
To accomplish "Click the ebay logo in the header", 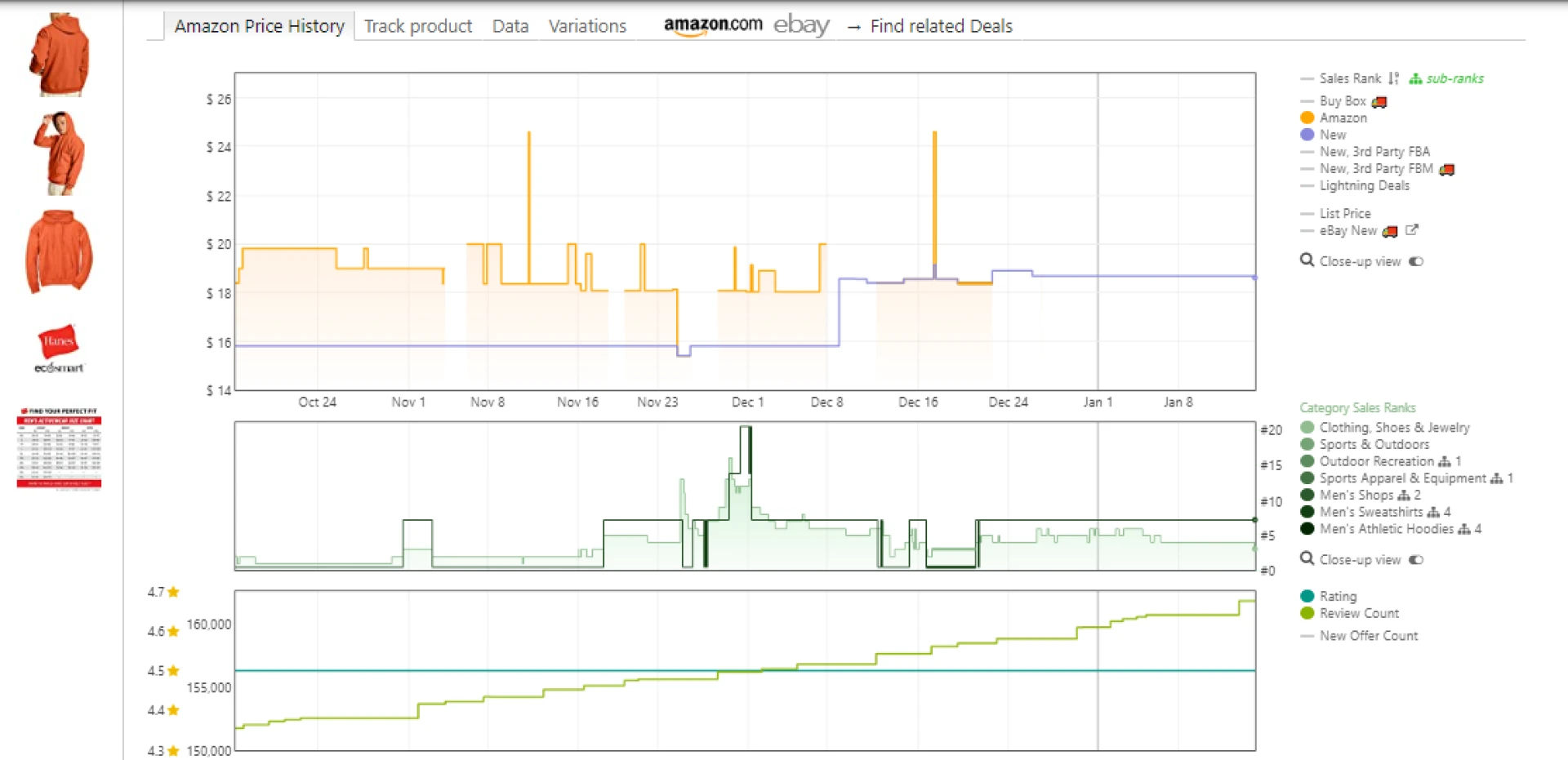I will (x=801, y=25).
